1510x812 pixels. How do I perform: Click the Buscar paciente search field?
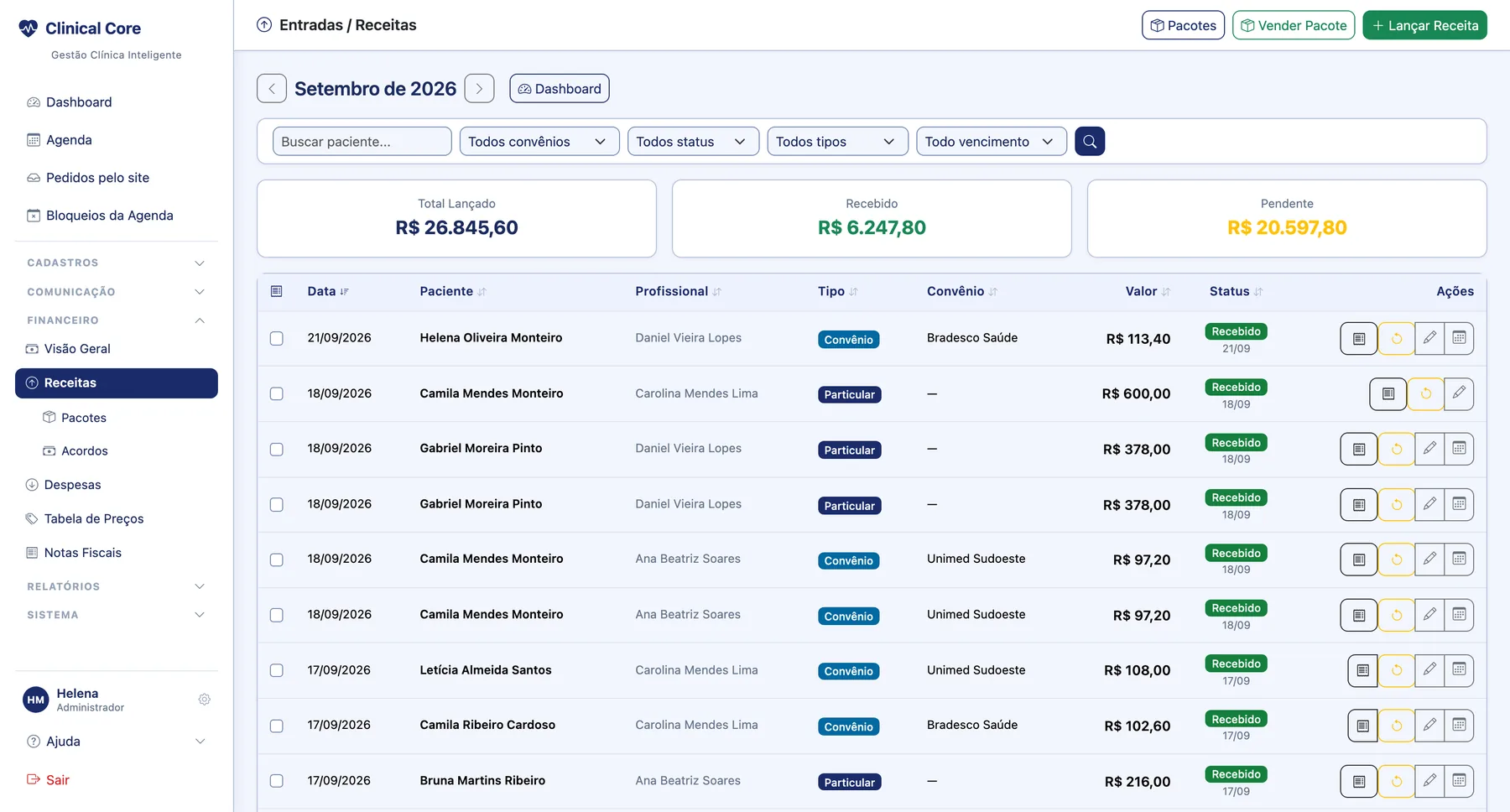362,141
